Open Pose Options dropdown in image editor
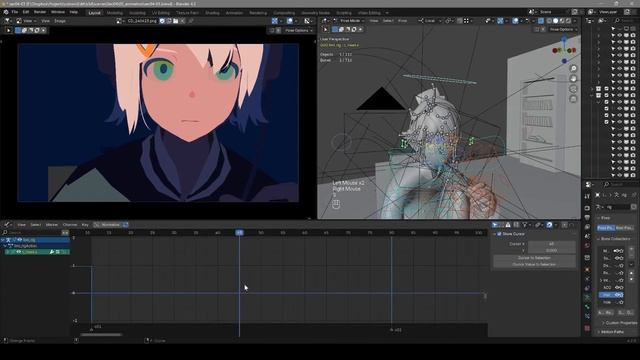 tap(299, 30)
